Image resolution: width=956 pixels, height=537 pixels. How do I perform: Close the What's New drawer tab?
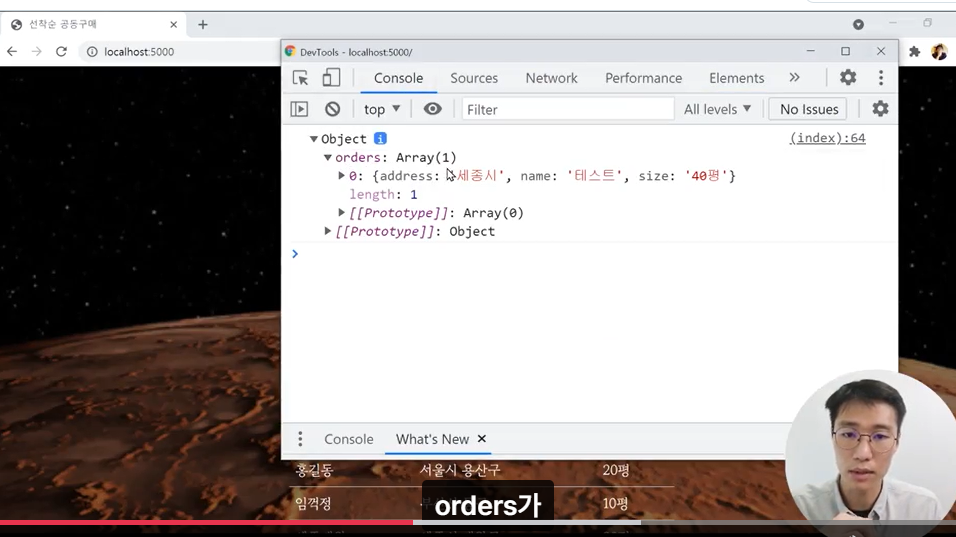pyautogui.click(x=482, y=439)
